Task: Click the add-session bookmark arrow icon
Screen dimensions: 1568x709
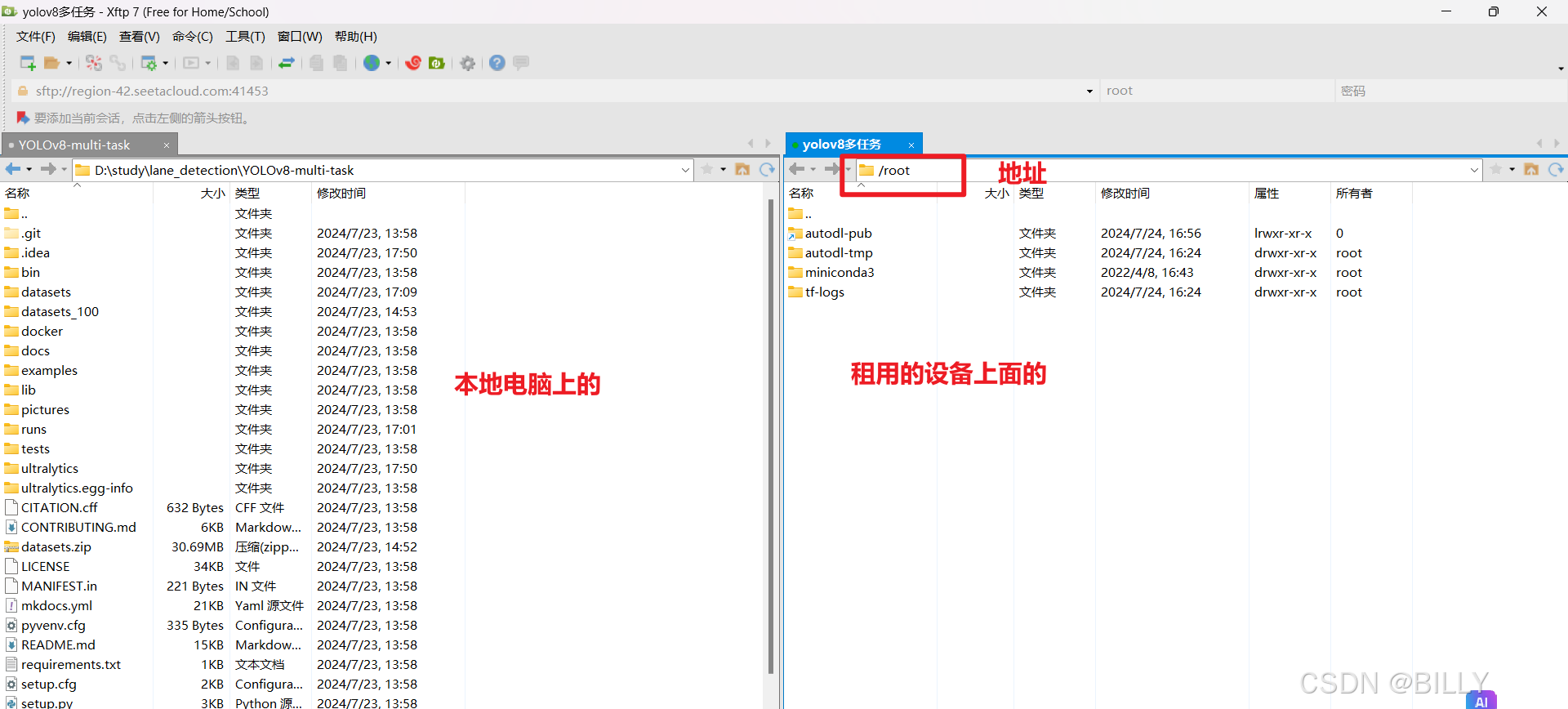Action: tap(23, 118)
